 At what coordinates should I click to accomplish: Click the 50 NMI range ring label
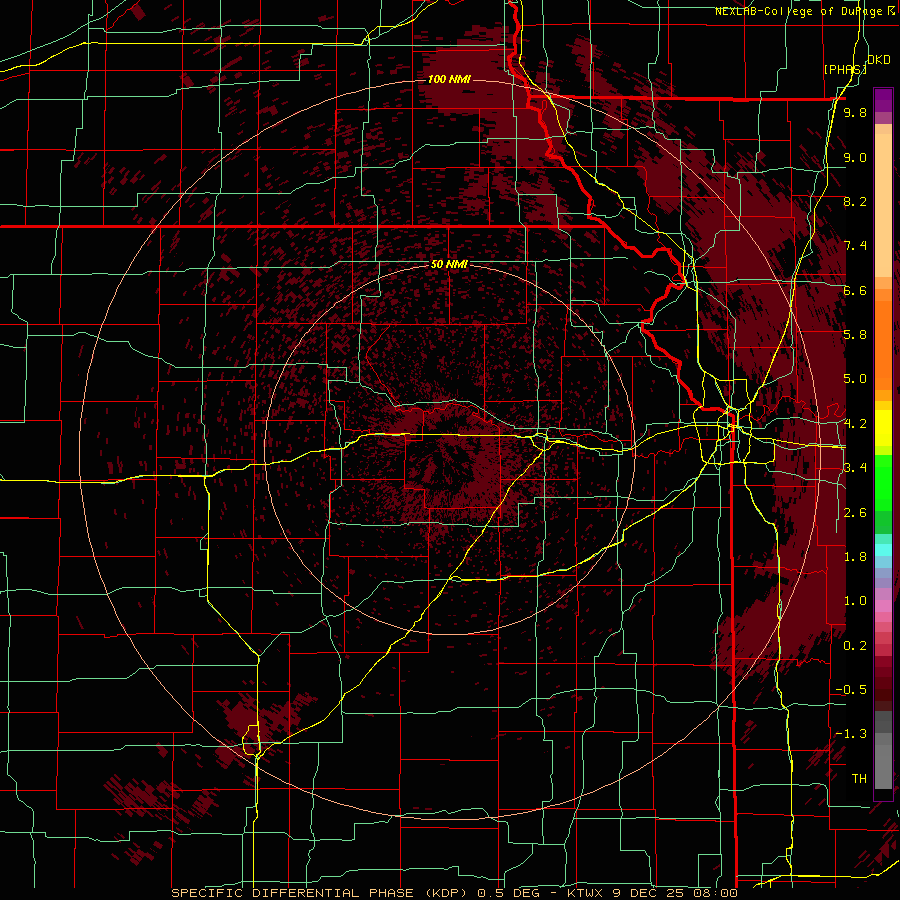point(449,265)
